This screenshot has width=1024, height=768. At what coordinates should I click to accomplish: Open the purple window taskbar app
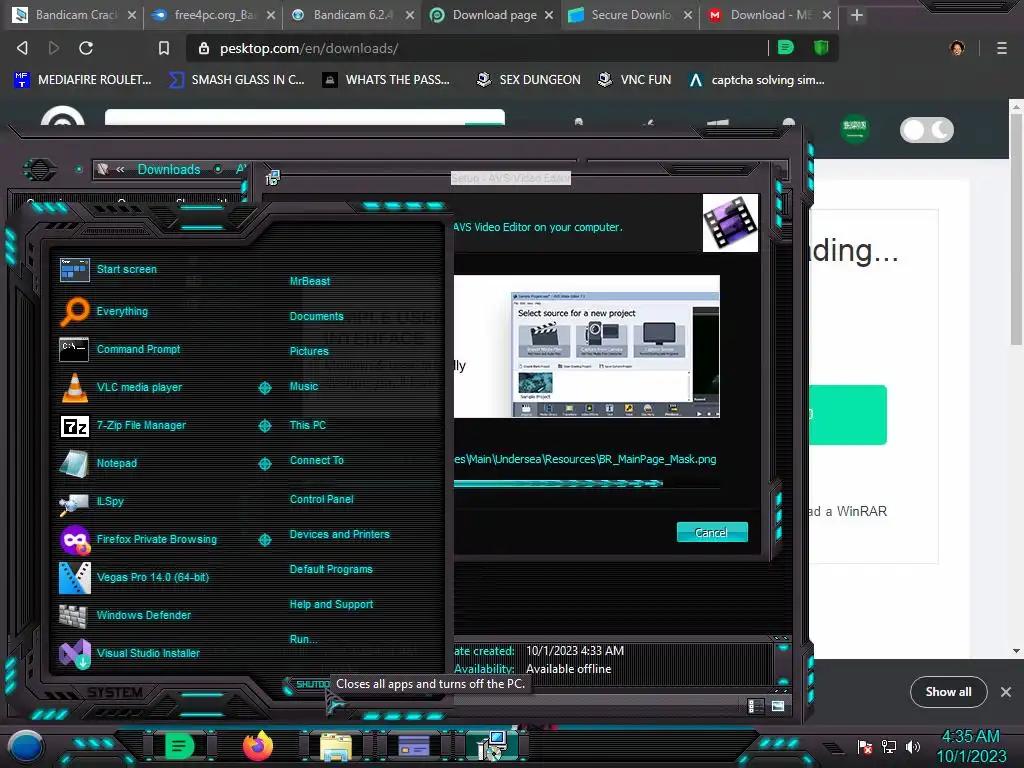point(414,746)
